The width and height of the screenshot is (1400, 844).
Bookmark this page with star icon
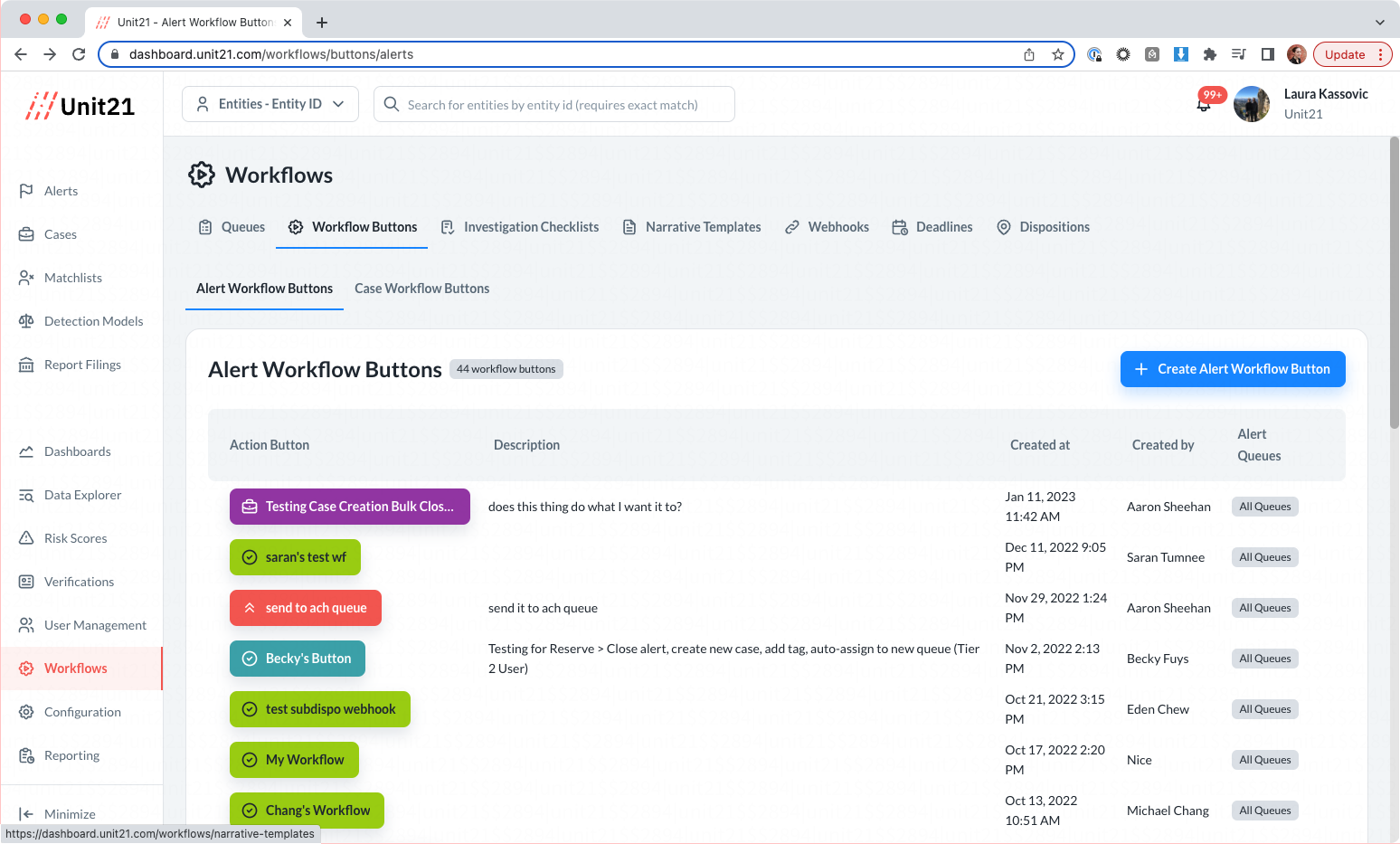pyautogui.click(x=1058, y=54)
